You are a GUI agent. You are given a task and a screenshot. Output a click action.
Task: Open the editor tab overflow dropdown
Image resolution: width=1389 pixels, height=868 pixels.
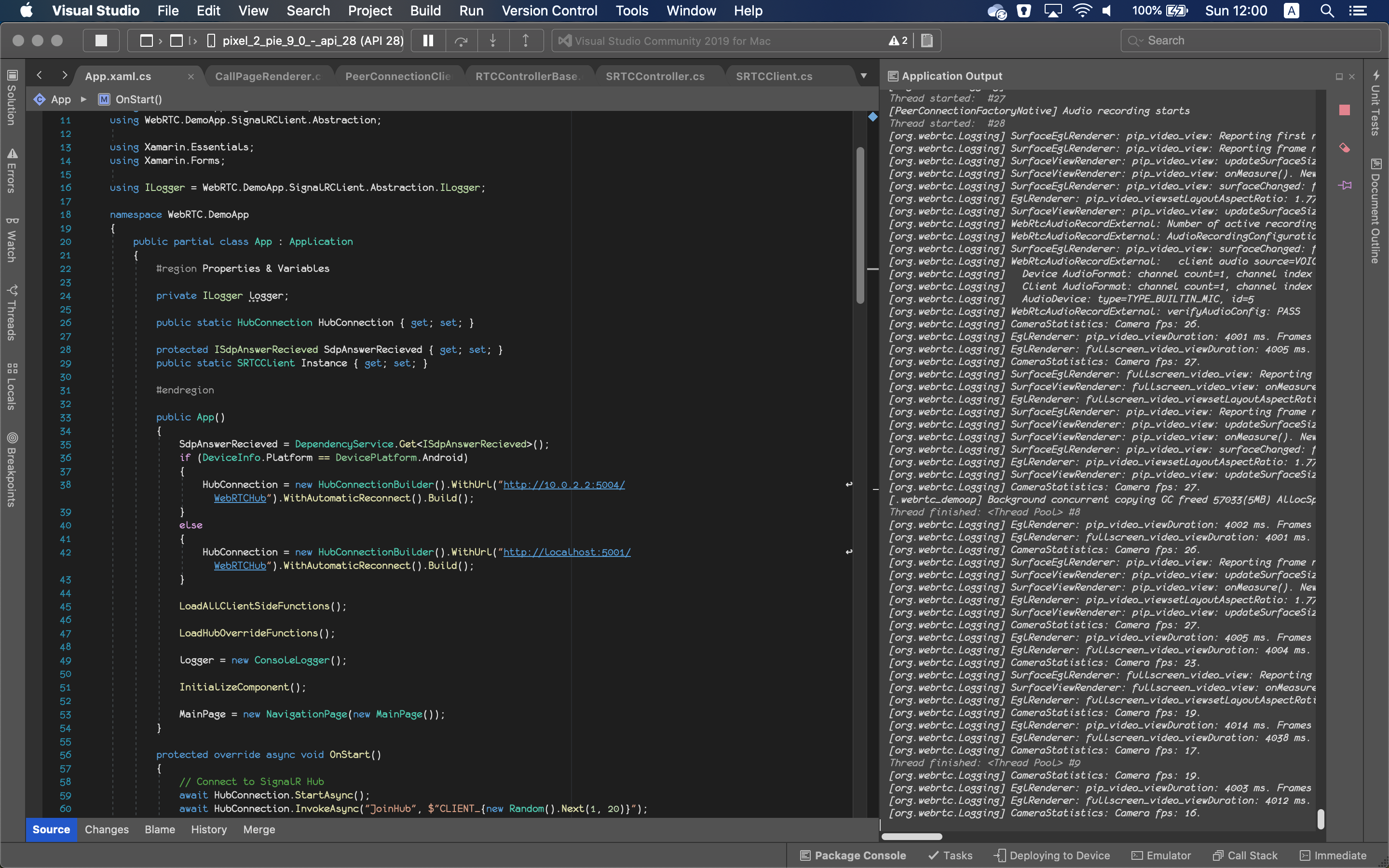(x=864, y=75)
